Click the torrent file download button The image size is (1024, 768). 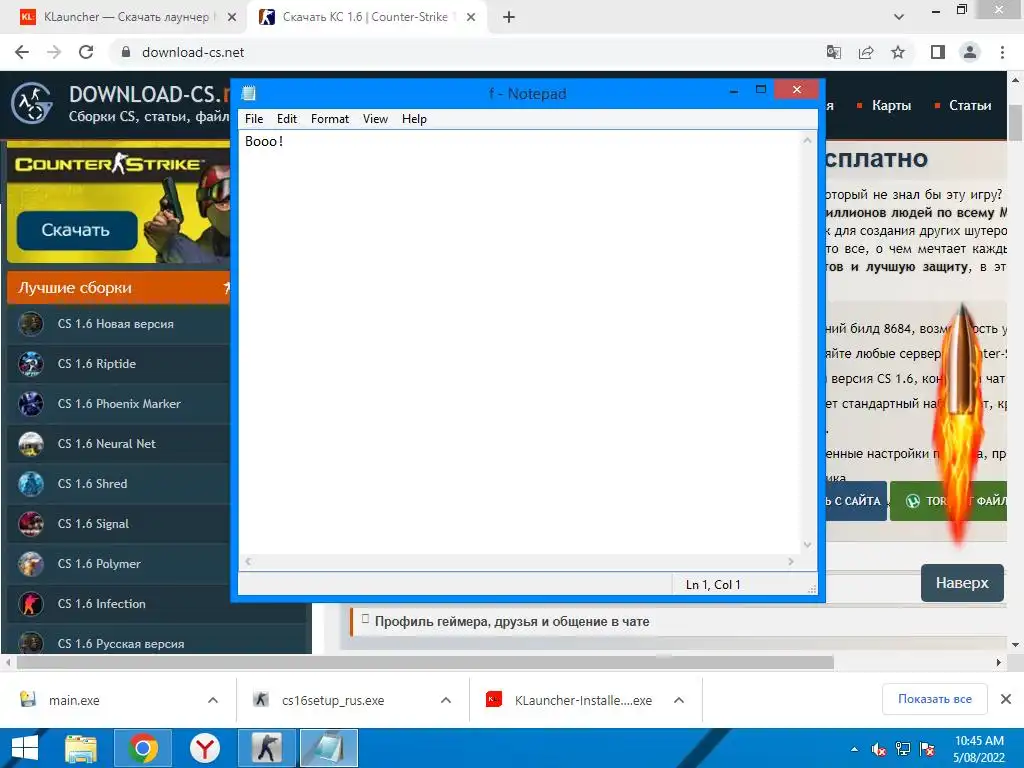tap(948, 501)
